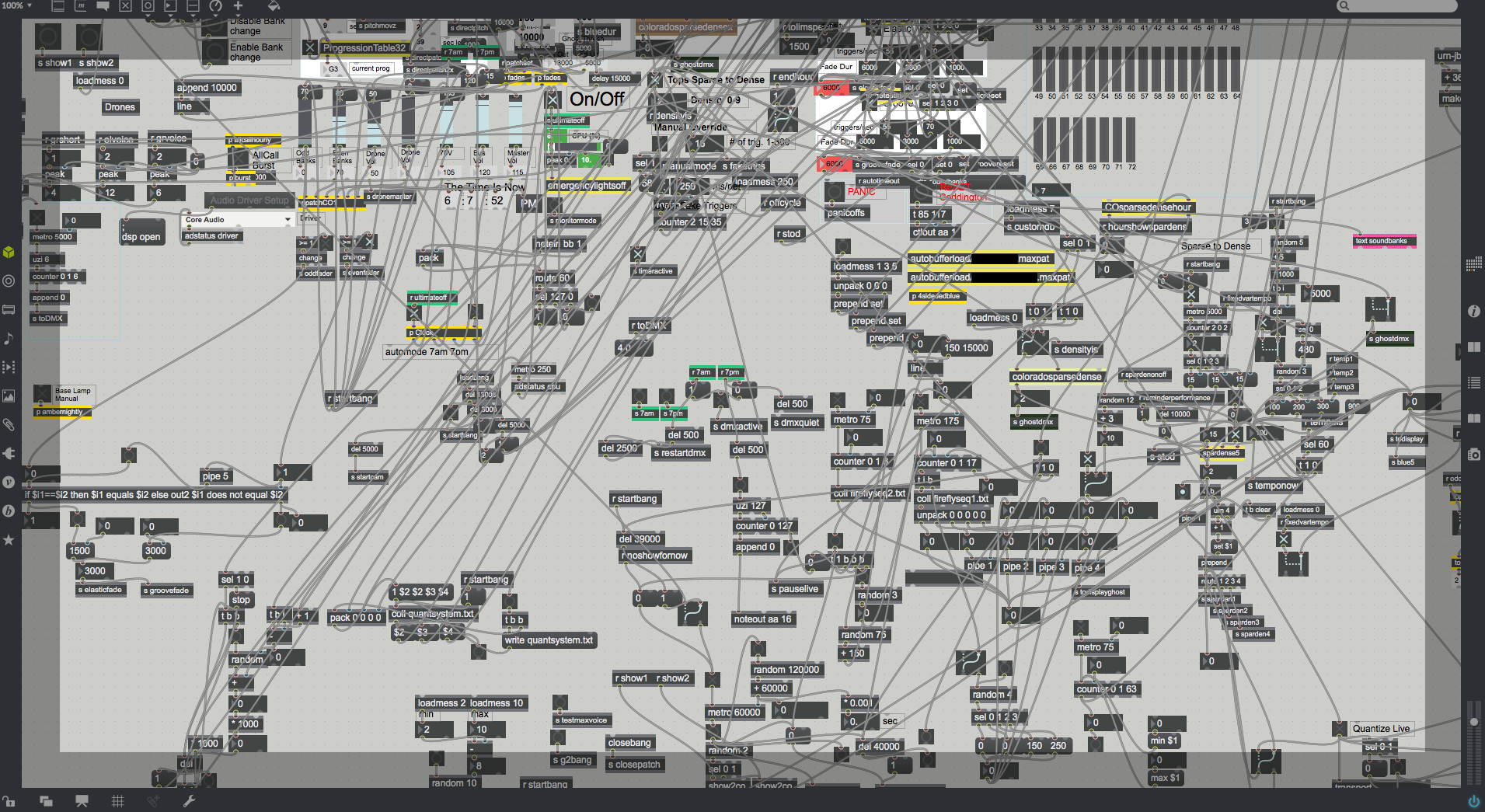Screen dimensions: 1485x812
Task: Open the Calendar grid sidebar icon
Action: [1473, 264]
